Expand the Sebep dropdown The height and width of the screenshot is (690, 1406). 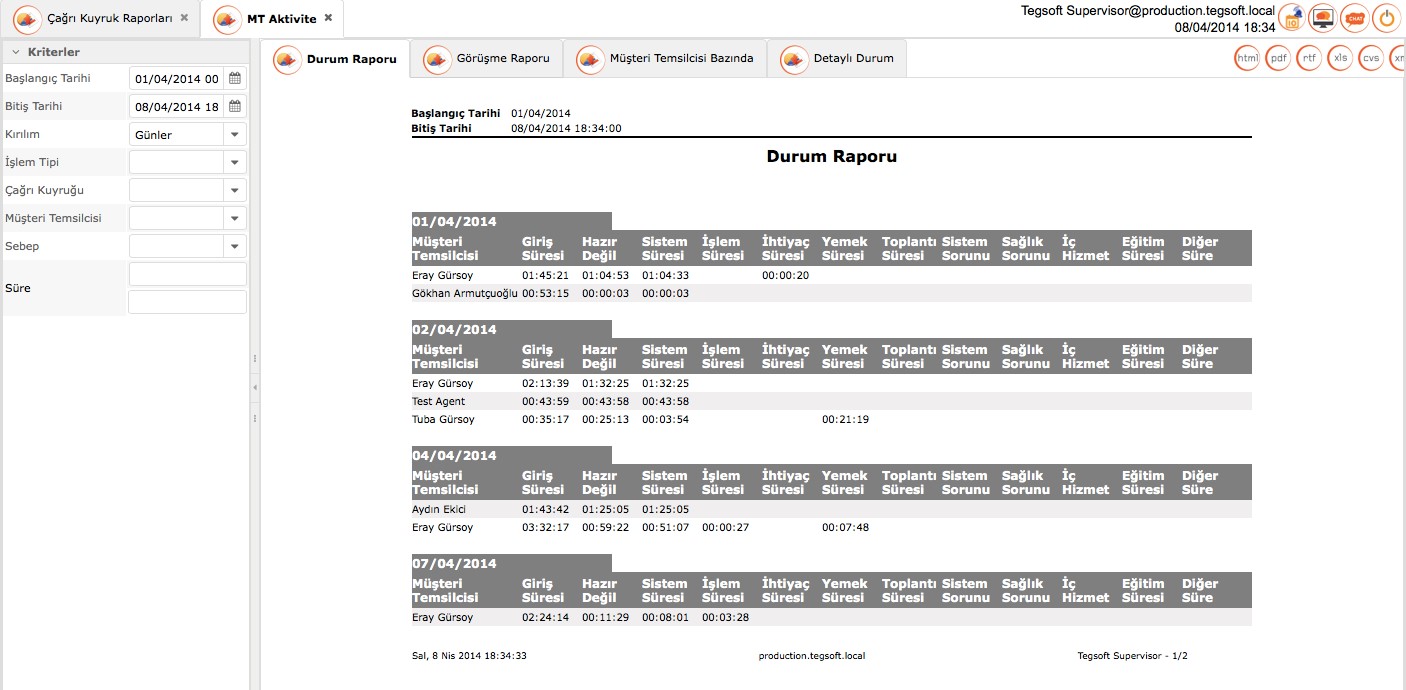coord(234,246)
